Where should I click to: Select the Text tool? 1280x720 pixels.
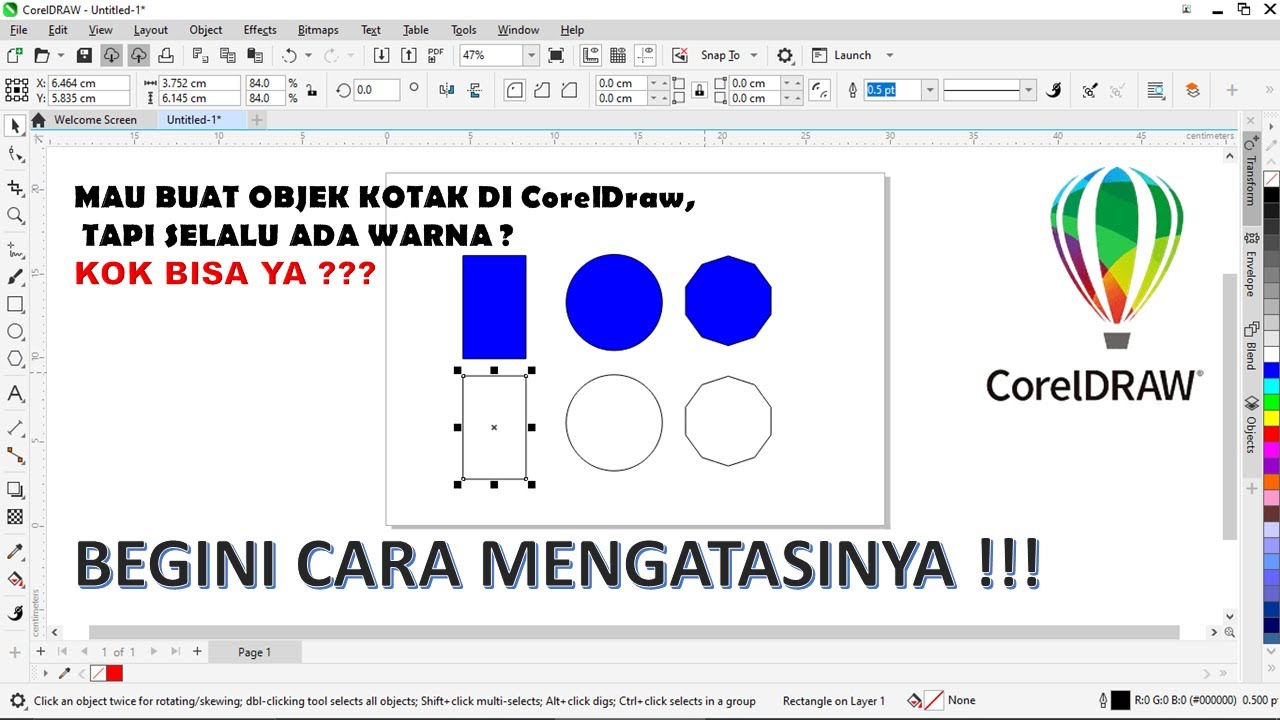tap(15, 393)
